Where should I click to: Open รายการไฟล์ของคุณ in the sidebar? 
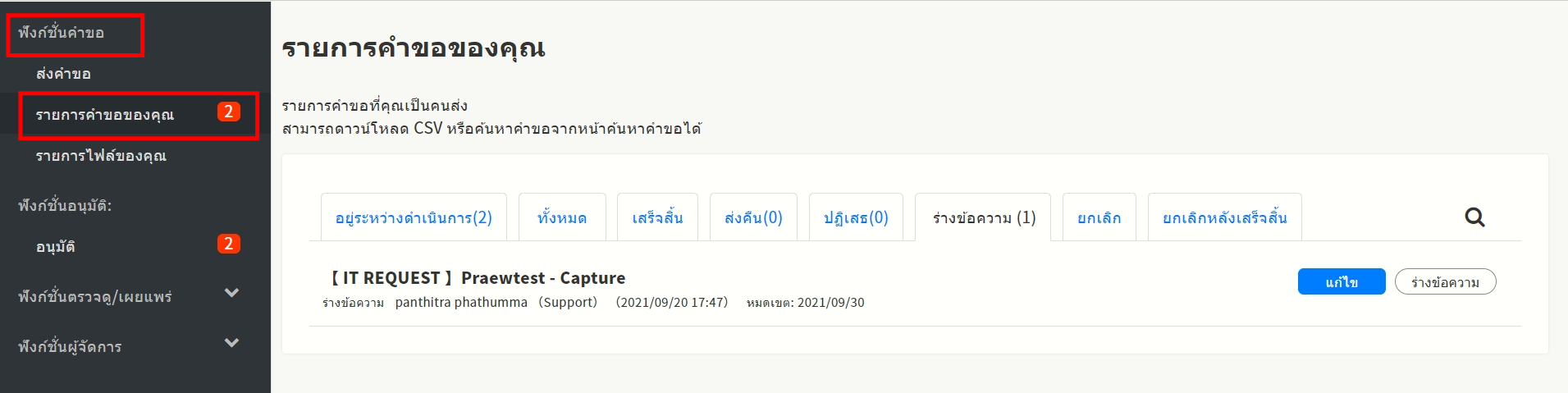[x=101, y=156]
